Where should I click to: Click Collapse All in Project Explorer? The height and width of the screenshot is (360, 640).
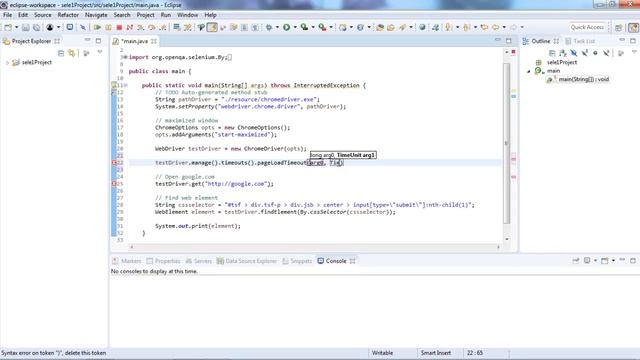coord(61,53)
